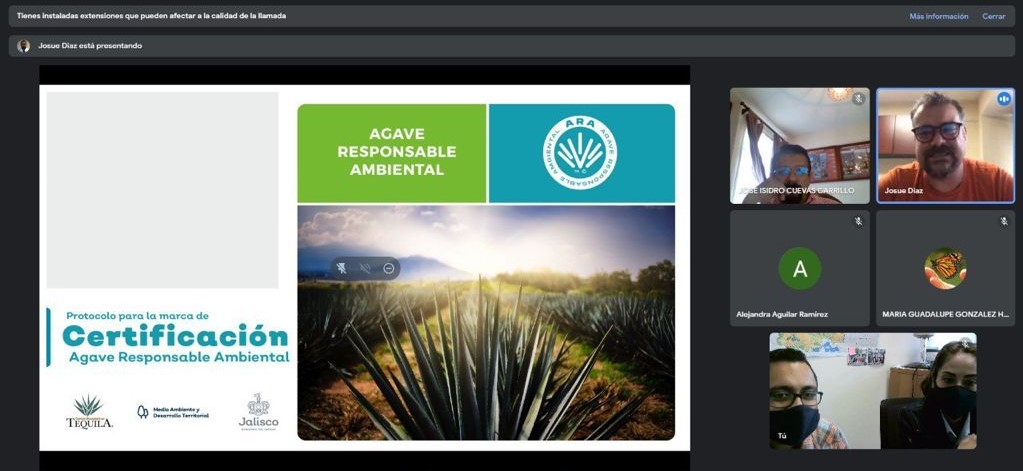This screenshot has width=1023, height=471.
Task: Click the mute icon on presentation overlay
Action: coord(365,268)
